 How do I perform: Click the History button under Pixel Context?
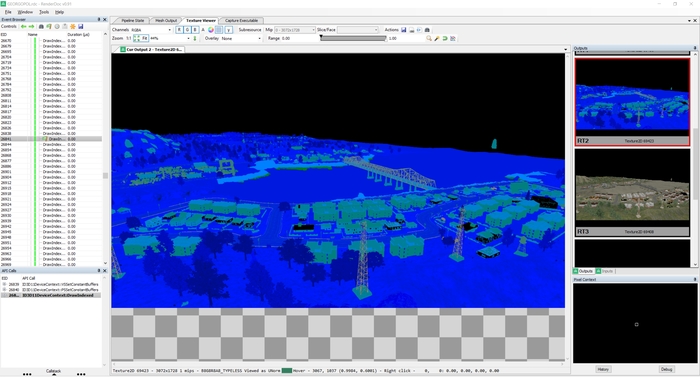pos(603,369)
